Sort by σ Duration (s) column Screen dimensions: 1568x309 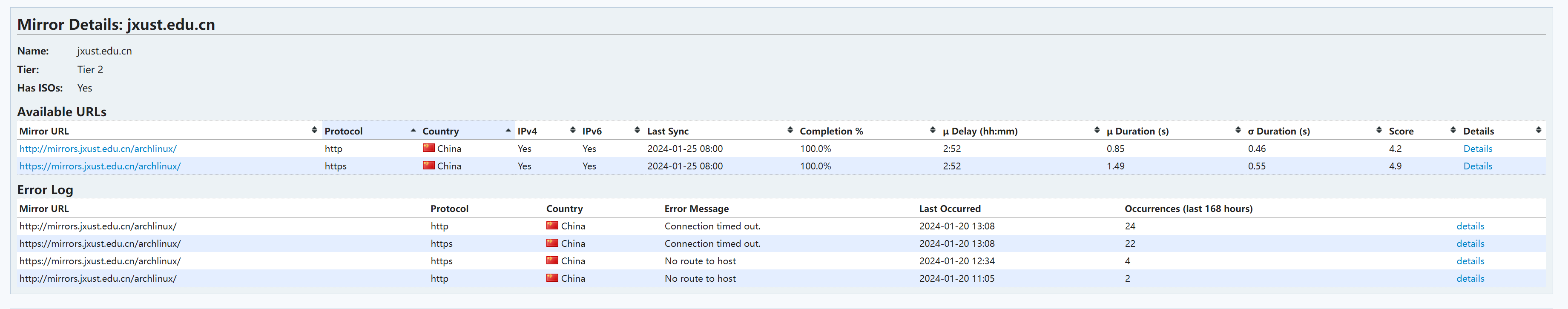pyautogui.click(x=1315, y=131)
